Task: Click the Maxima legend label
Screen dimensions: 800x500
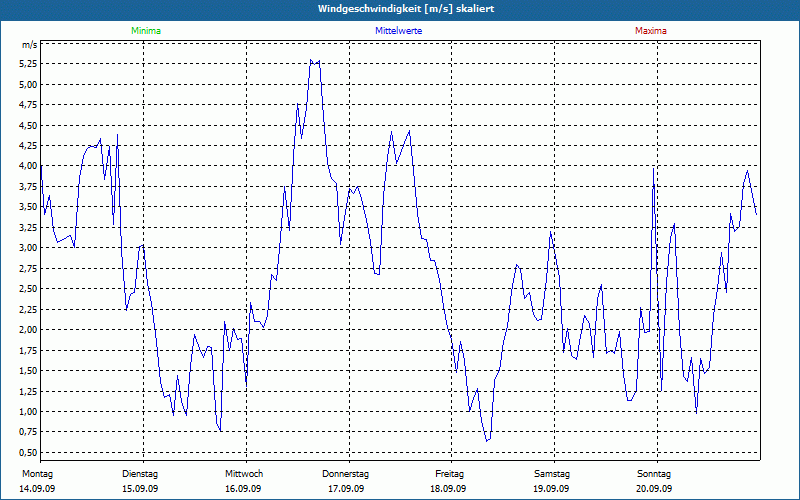Action: 651,31
